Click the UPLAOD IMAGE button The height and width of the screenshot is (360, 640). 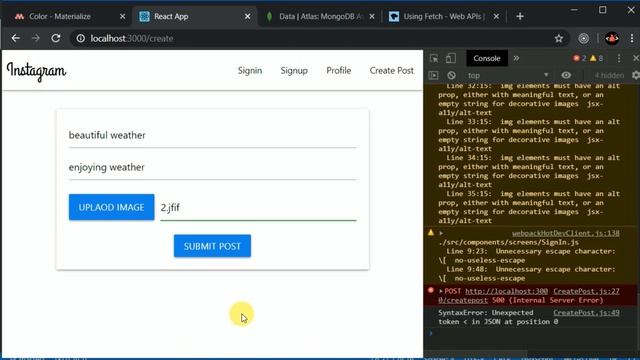tap(111, 207)
